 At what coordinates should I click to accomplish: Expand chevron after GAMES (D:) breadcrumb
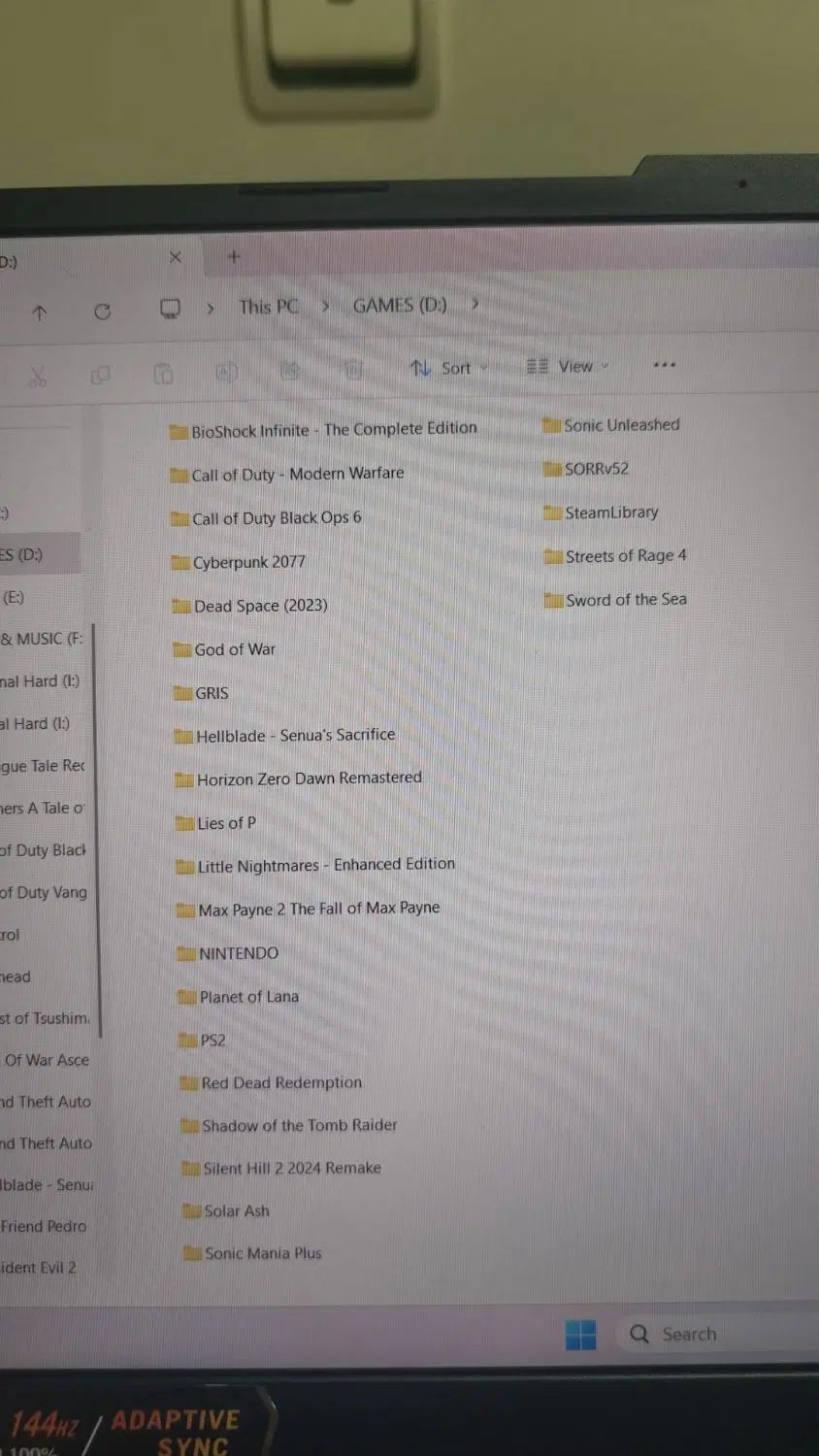point(475,304)
